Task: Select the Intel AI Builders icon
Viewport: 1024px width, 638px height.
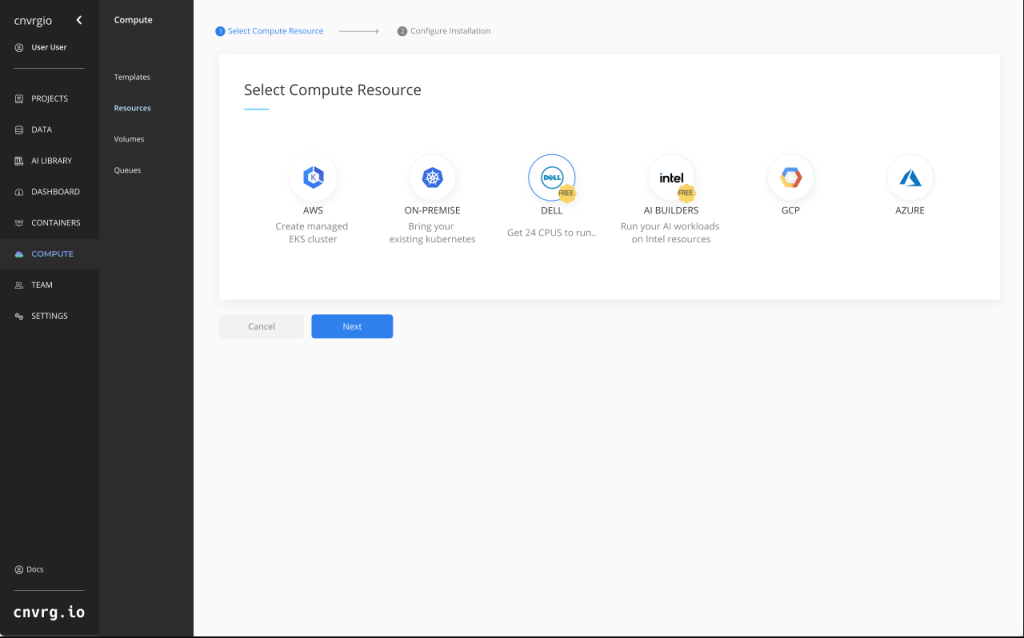Action: (x=671, y=177)
